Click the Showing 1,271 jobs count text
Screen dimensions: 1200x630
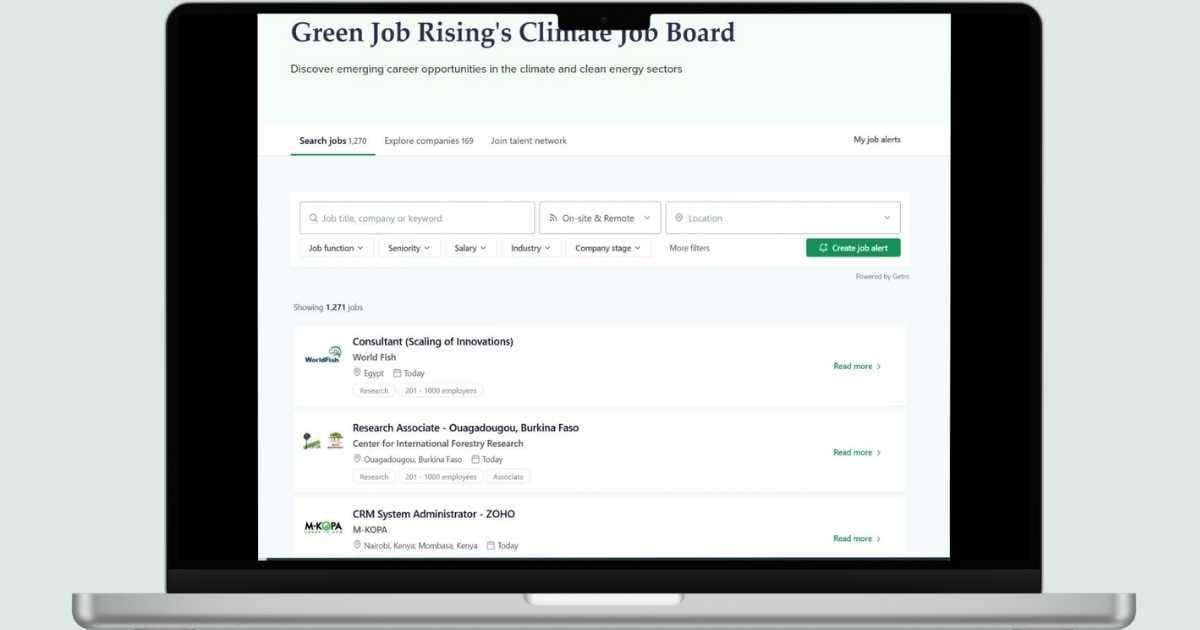(328, 307)
